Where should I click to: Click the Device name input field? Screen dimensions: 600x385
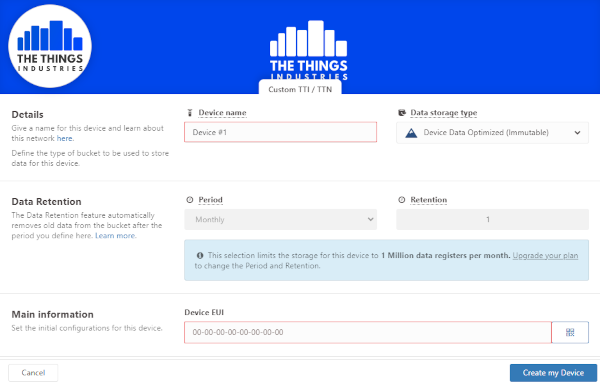pos(280,132)
